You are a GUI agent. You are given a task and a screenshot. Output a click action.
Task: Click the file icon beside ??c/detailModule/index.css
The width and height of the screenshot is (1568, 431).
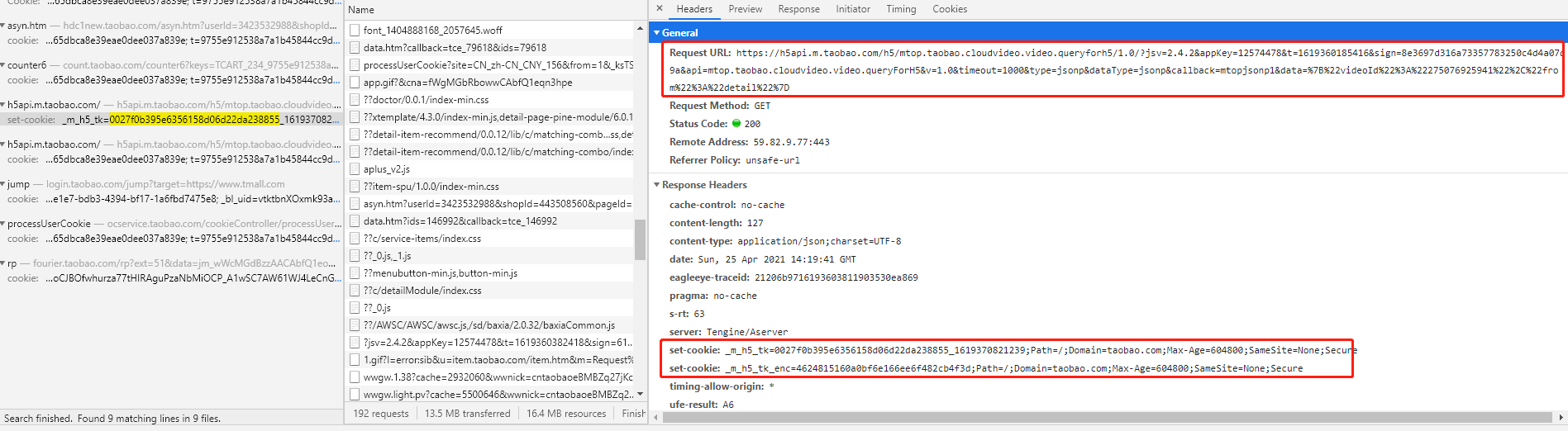coord(355,290)
